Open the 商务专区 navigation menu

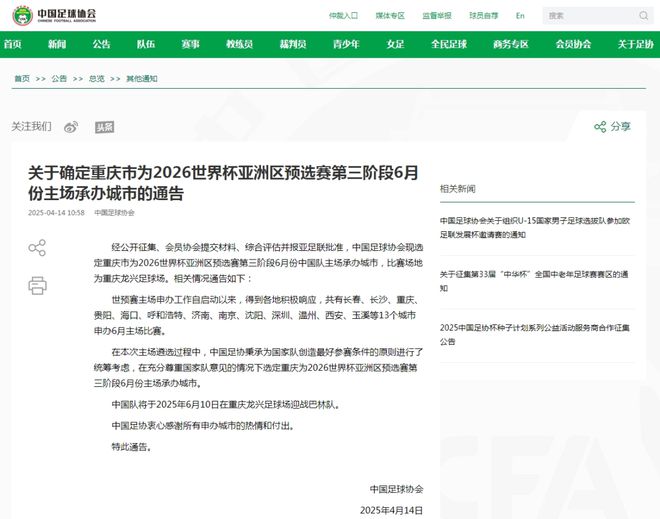click(x=511, y=44)
